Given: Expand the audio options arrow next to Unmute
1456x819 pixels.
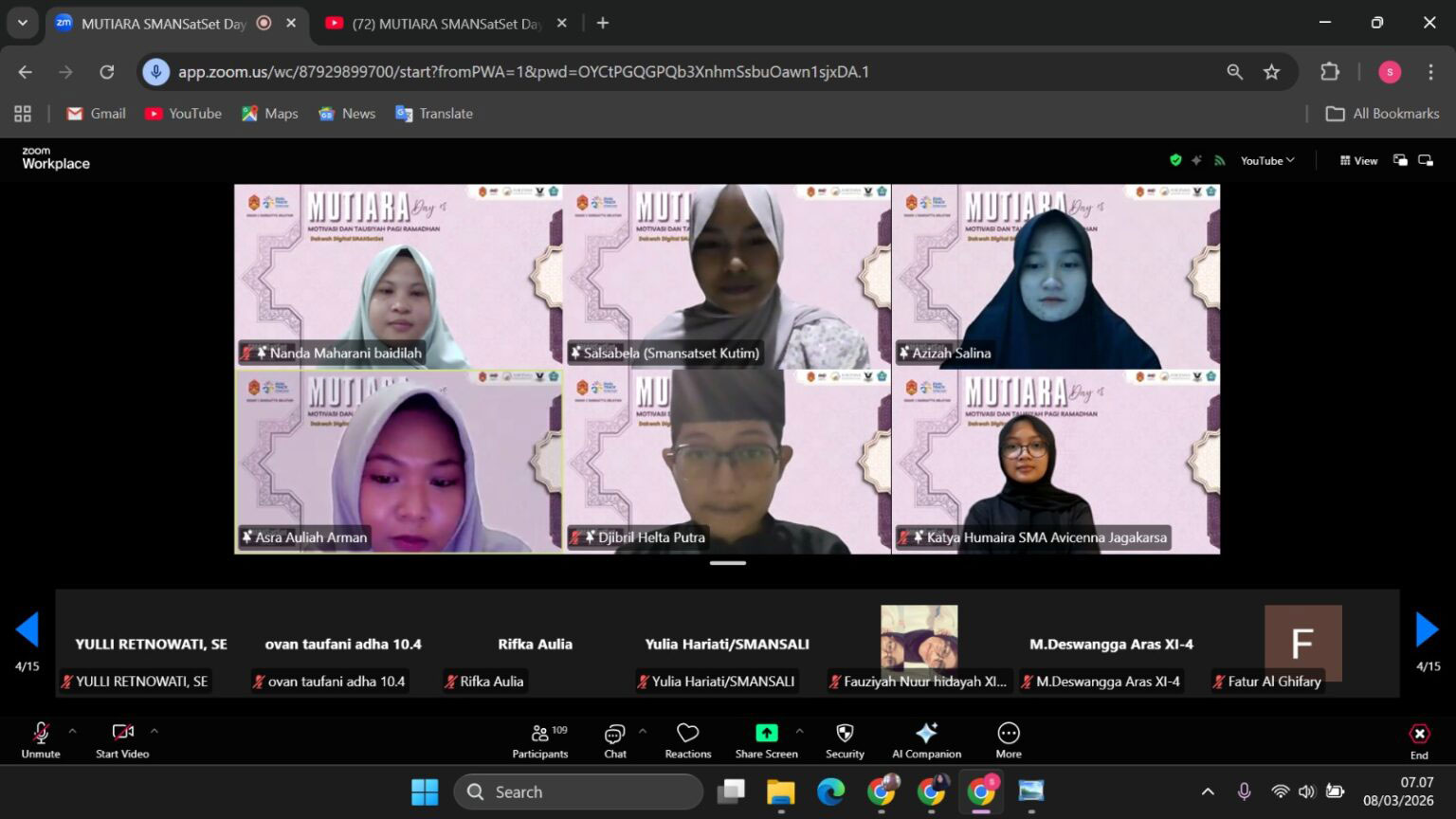Looking at the screenshot, I should 72,731.
